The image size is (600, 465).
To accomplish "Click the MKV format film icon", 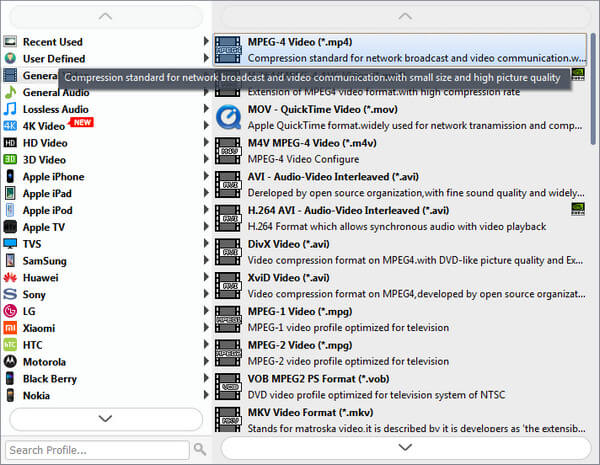I will (228, 419).
